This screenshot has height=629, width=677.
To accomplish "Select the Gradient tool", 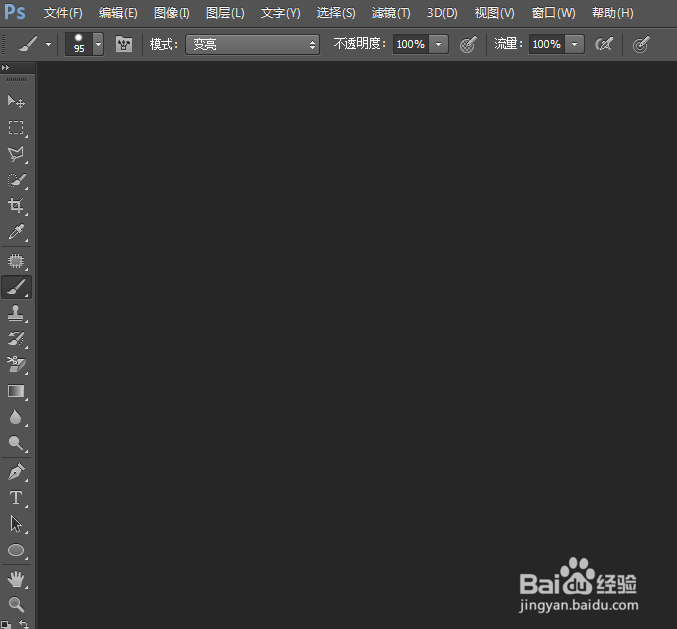I will (x=16, y=391).
